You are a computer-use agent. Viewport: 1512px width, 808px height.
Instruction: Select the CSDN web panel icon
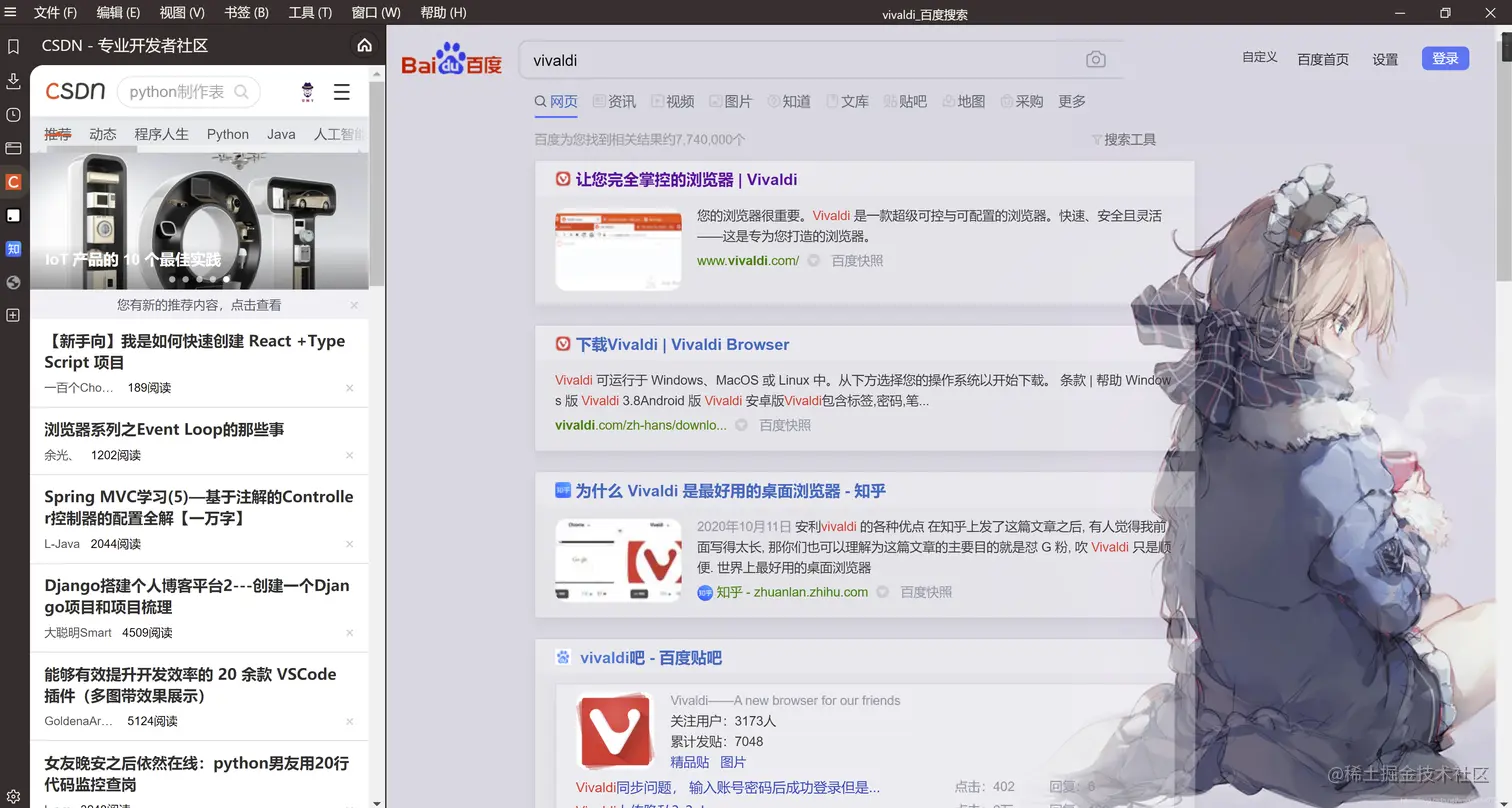13,181
